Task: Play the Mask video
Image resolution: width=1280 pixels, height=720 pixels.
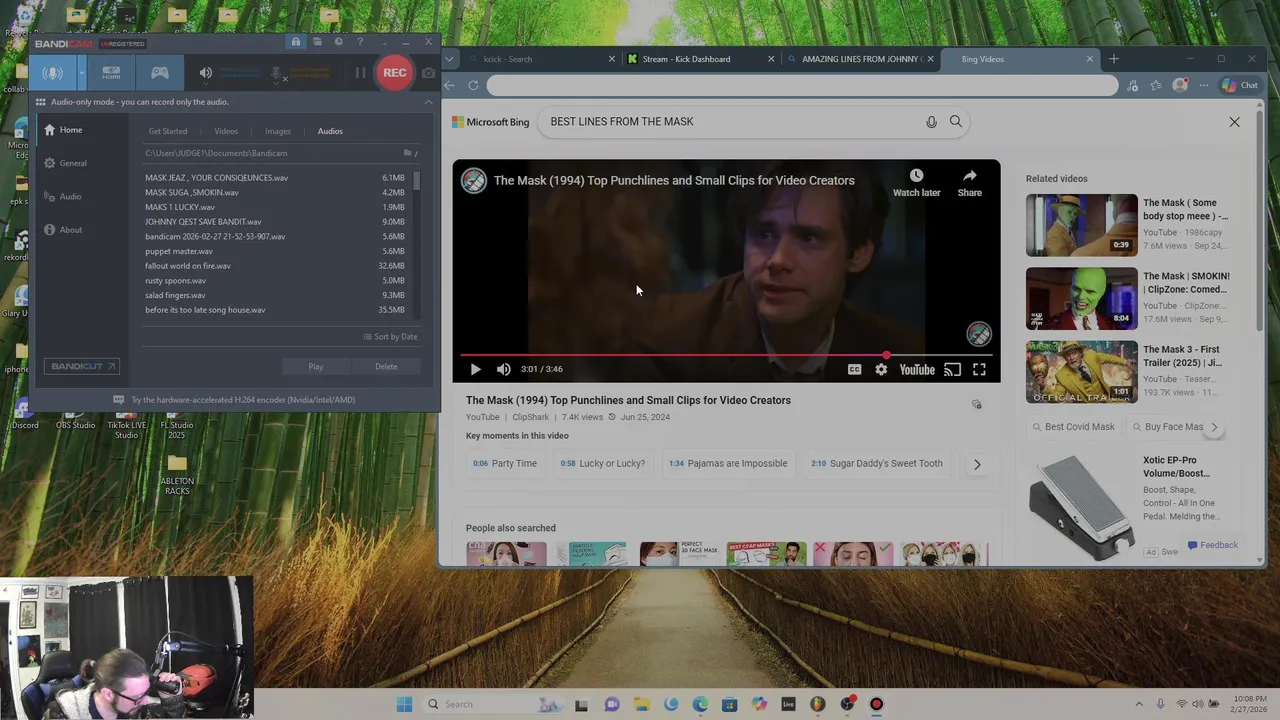Action: point(475,369)
